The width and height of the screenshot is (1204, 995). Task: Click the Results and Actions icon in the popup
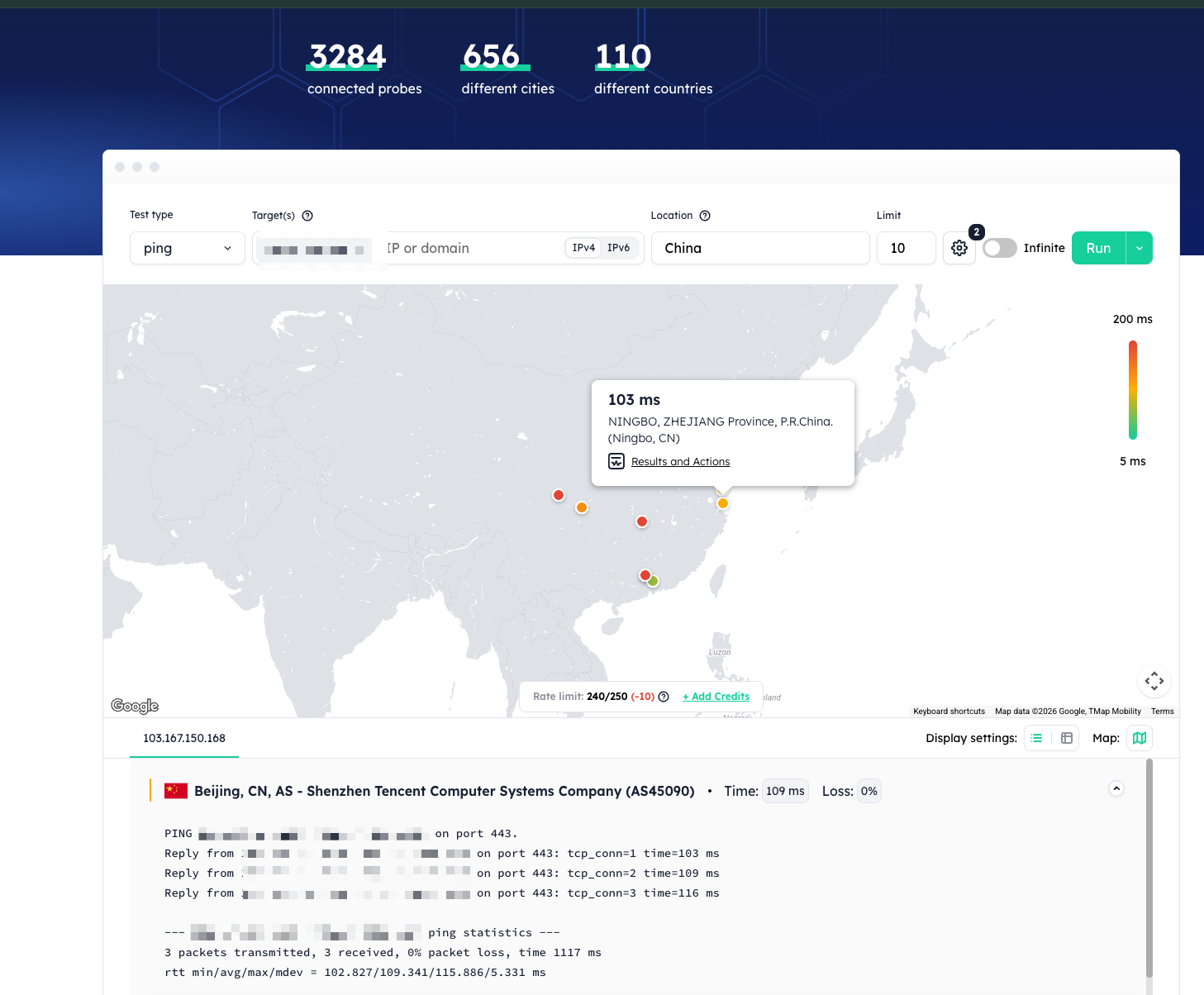(x=616, y=461)
